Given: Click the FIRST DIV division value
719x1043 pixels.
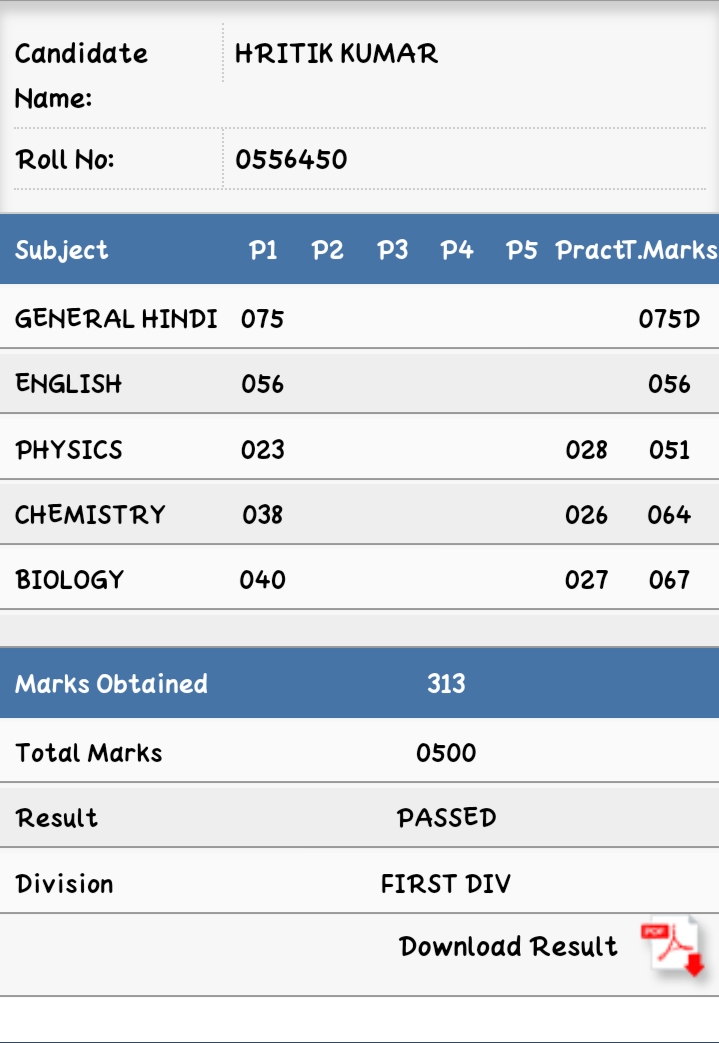Looking at the screenshot, I should 446,884.
